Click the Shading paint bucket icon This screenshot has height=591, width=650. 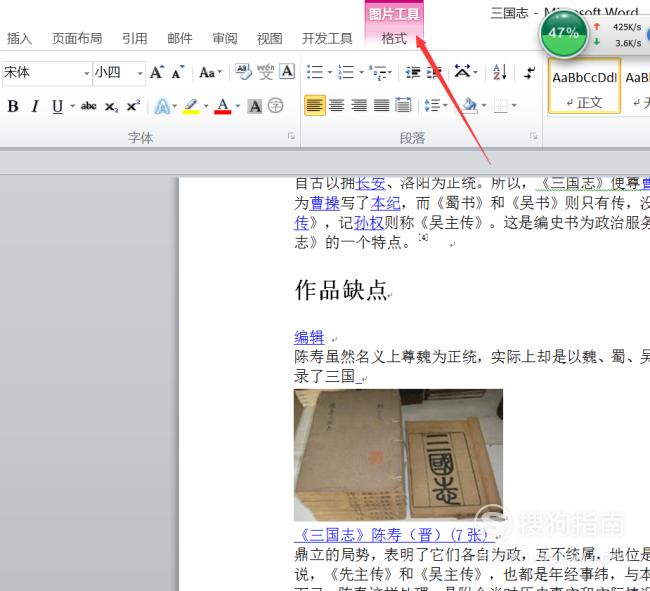470,105
